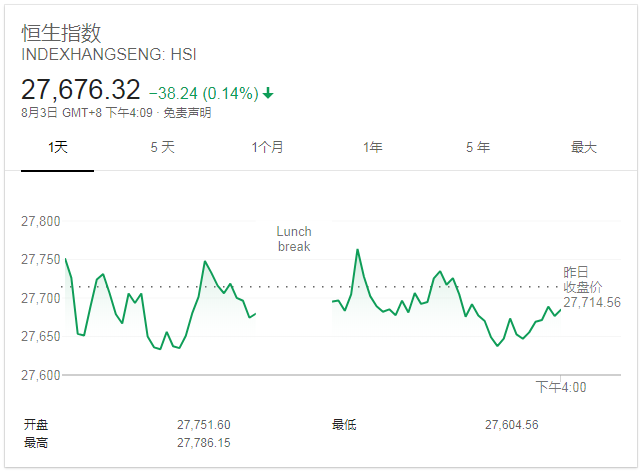
Task: Click the afternoon session peak on chart
Action: [357, 249]
